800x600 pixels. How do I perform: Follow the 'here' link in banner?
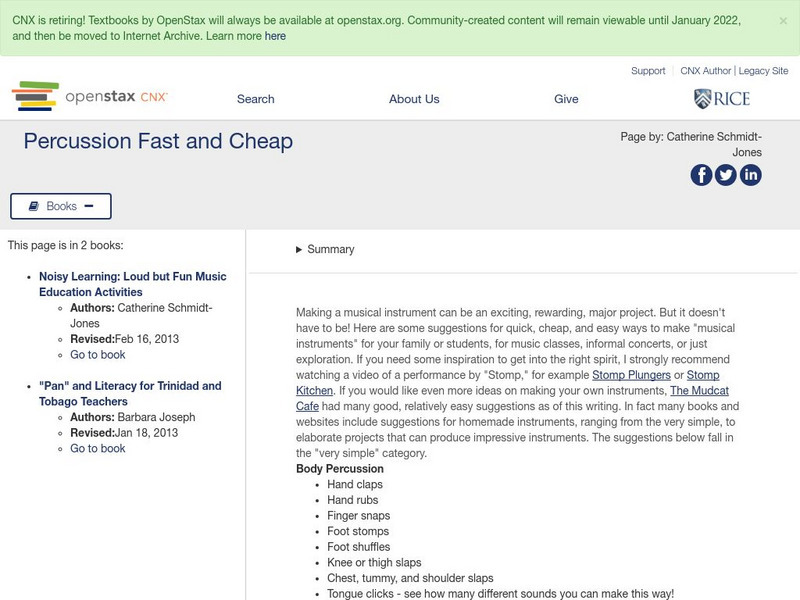(x=275, y=36)
